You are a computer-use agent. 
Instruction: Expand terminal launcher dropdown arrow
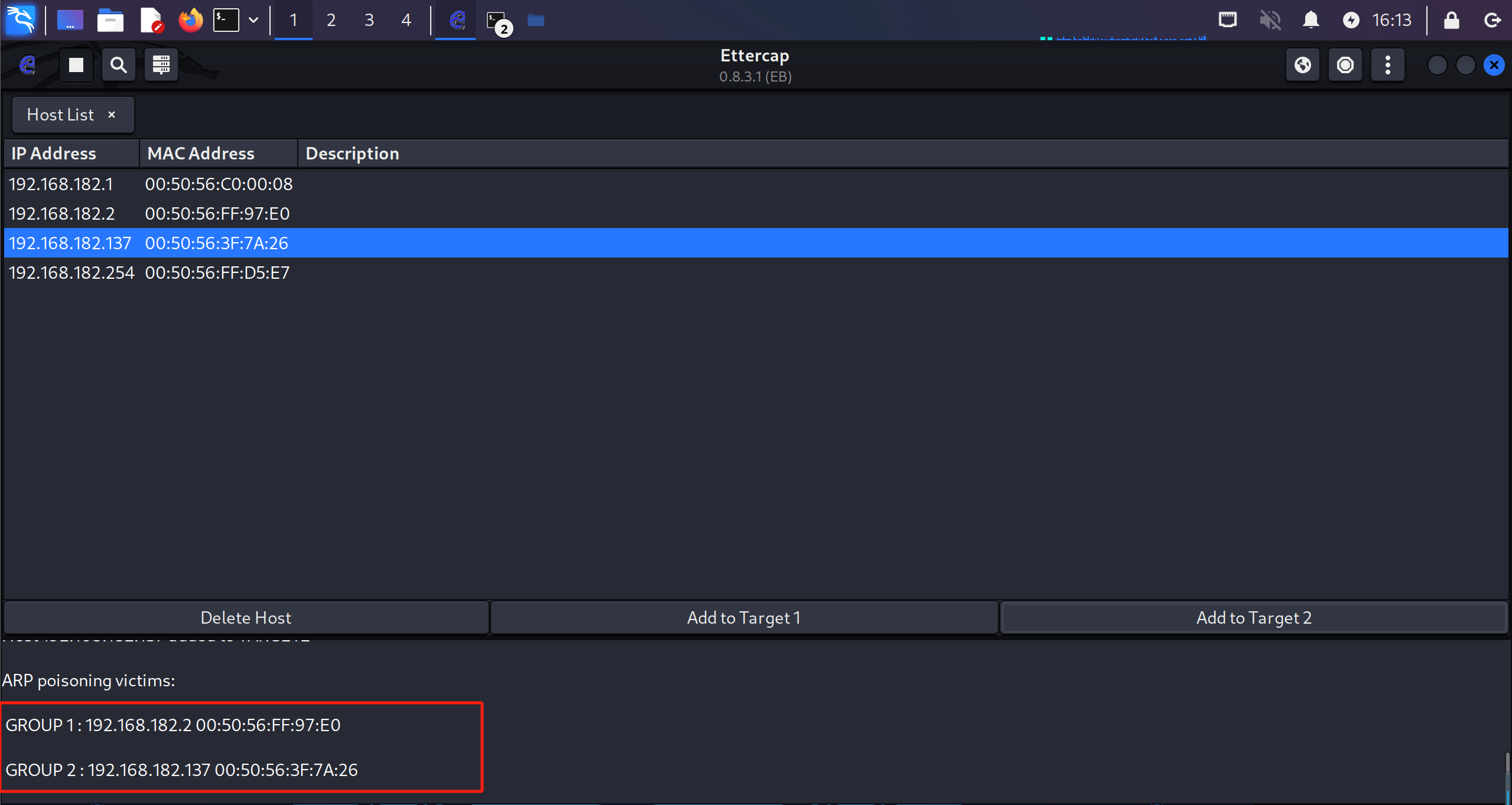[253, 20]
